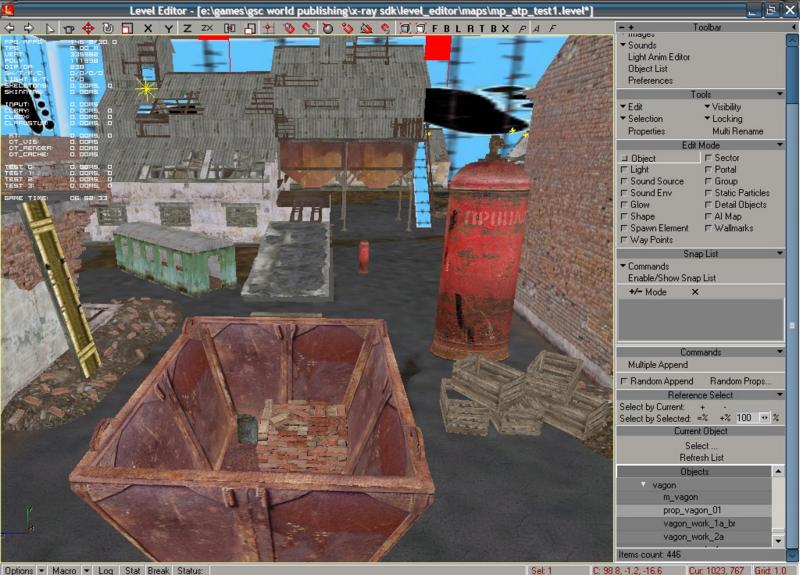This screenshot has width=800, height=575.
Task: Enable the Light edit mode checkbox
Action: [x=623, y=169]
